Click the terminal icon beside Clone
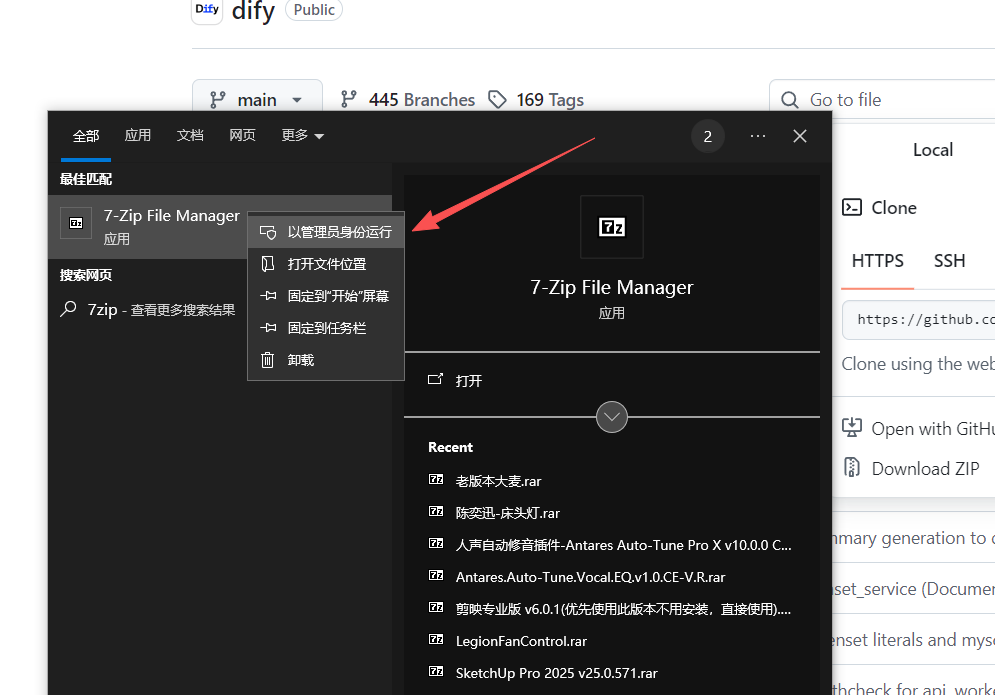995x695 pixels. tap(852, 208)
